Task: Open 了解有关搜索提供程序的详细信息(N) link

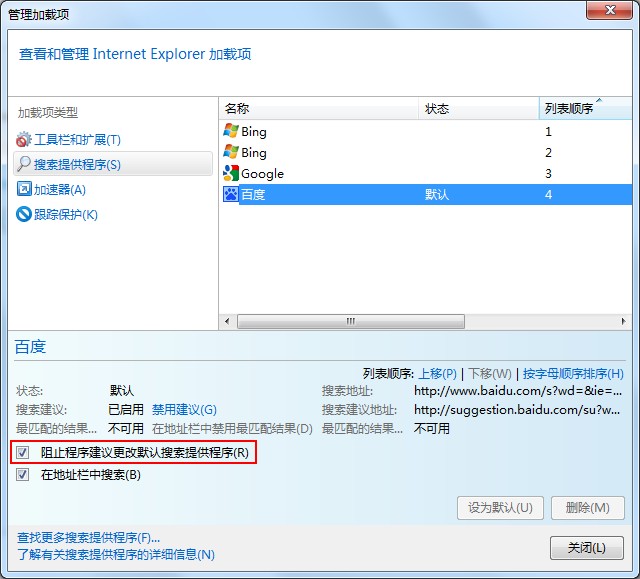Action: point(116,555)
